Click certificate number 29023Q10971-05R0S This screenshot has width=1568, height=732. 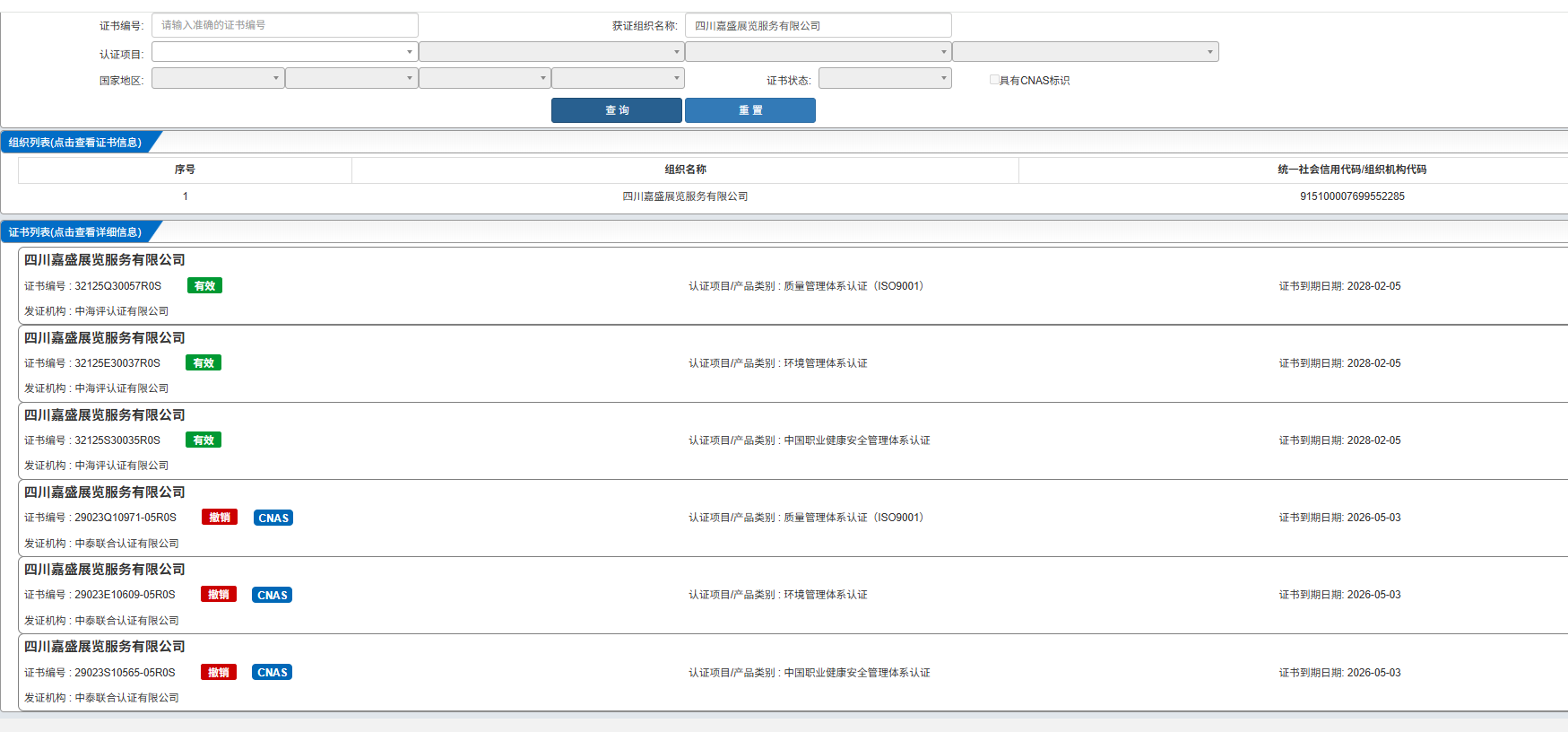point(126,518)
